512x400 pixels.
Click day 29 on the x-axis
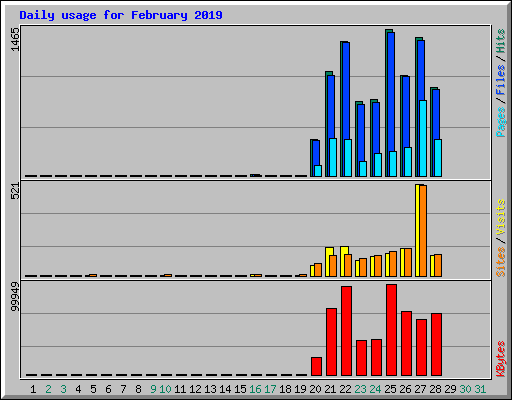point(450,389)
